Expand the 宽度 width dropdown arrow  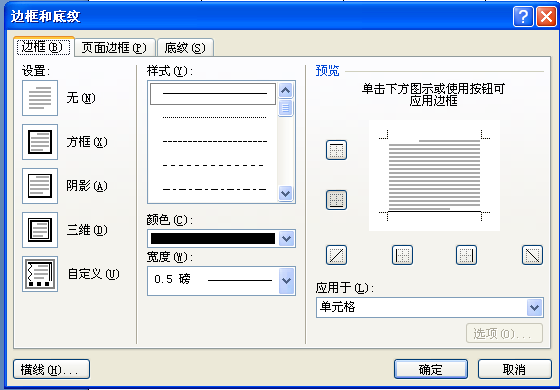tap(286, 281)
